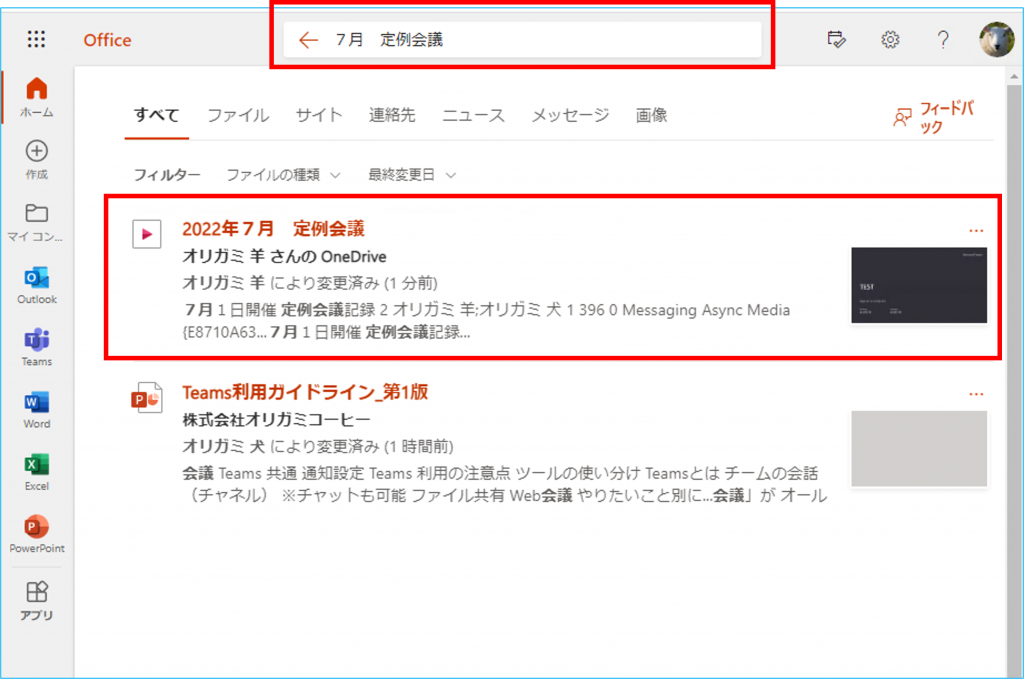
Task: Click the help question mark icon
Action: (x=943, y=40)
